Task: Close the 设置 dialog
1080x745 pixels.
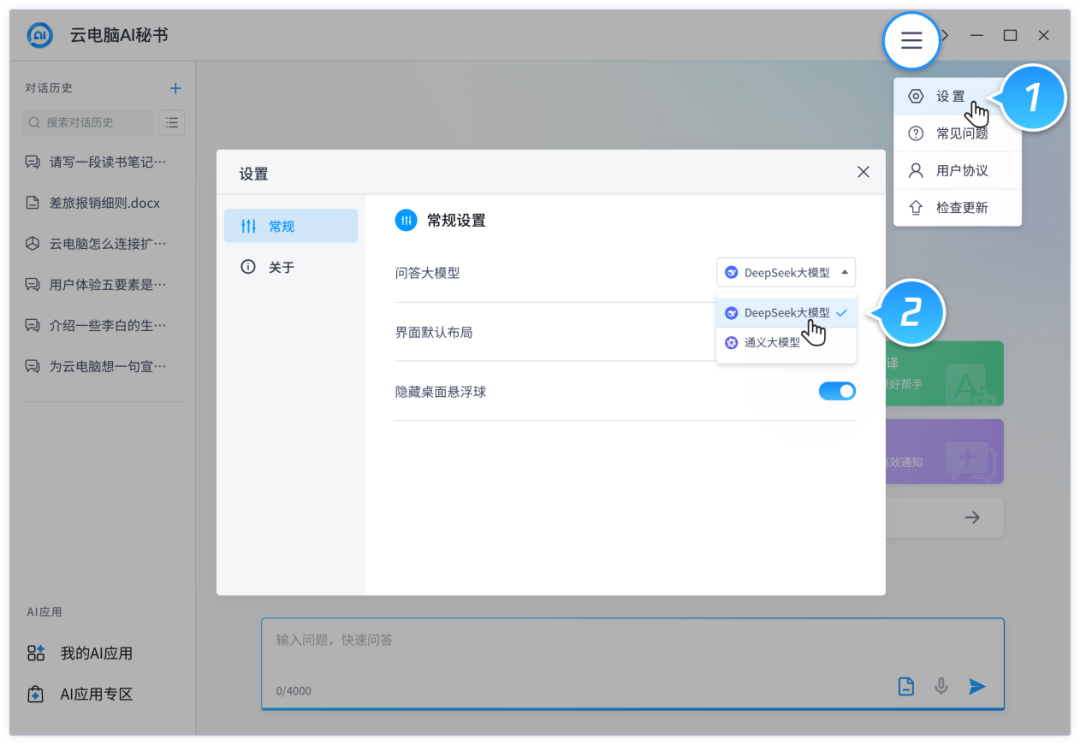Action: tap(863, 172)
